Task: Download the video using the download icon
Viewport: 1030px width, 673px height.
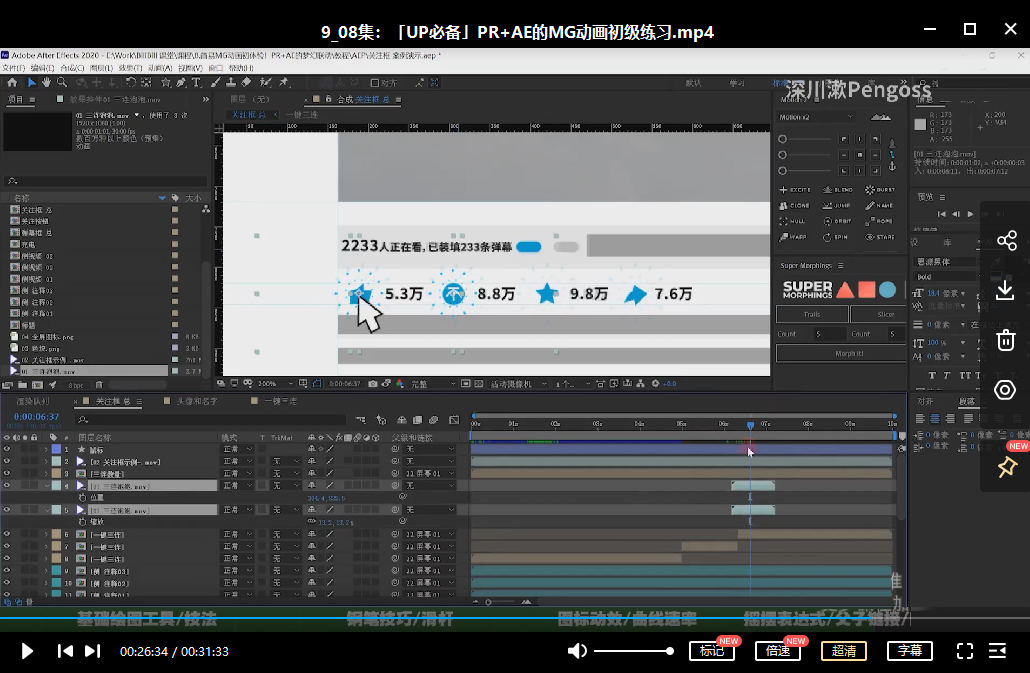Action: (1006, 290)
